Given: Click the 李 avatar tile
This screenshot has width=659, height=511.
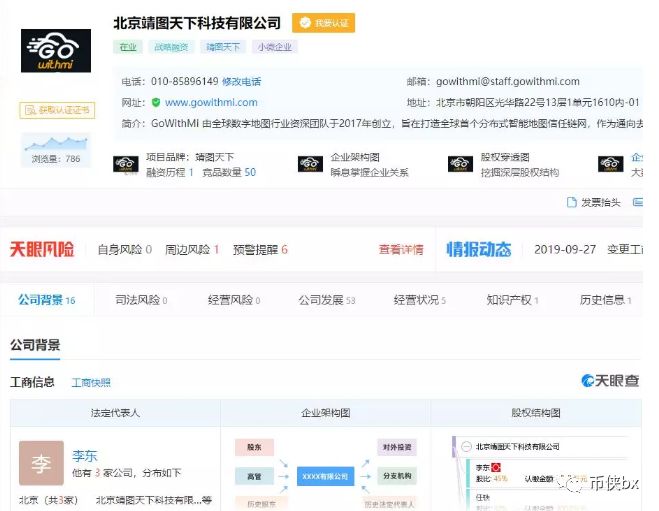Looking at the screenshot, I should click(41, 463).
